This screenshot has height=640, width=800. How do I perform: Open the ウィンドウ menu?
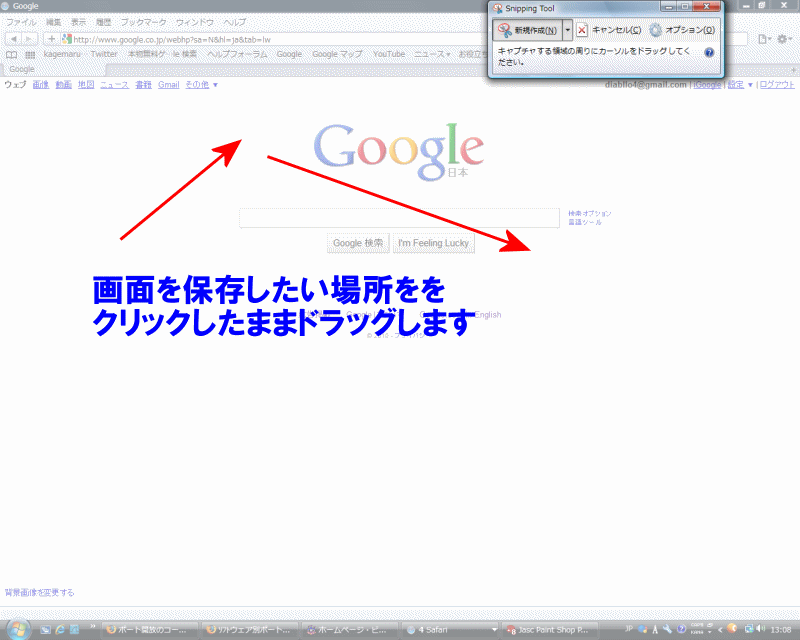pos(194,22)
